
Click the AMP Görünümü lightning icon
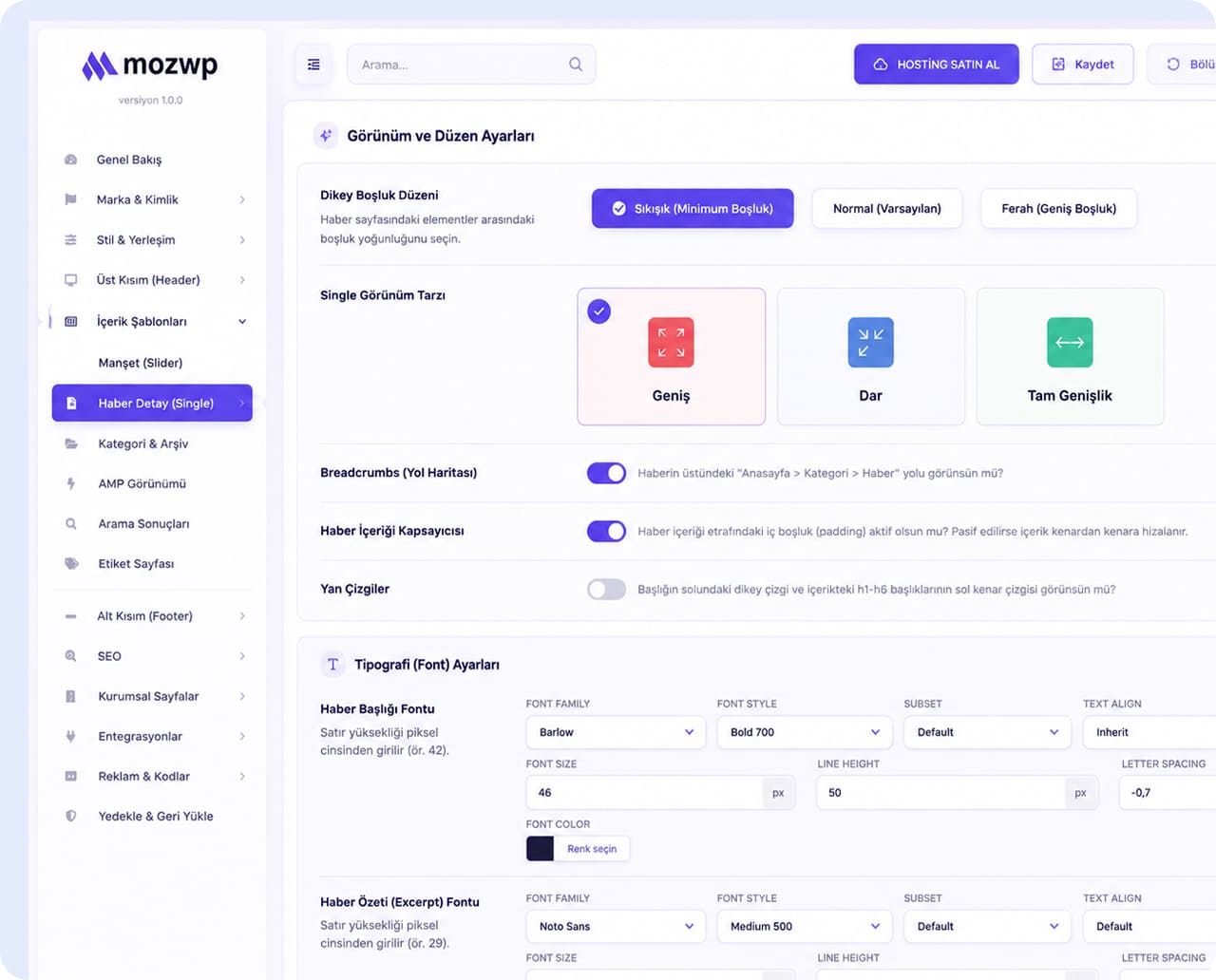point(71,483)
